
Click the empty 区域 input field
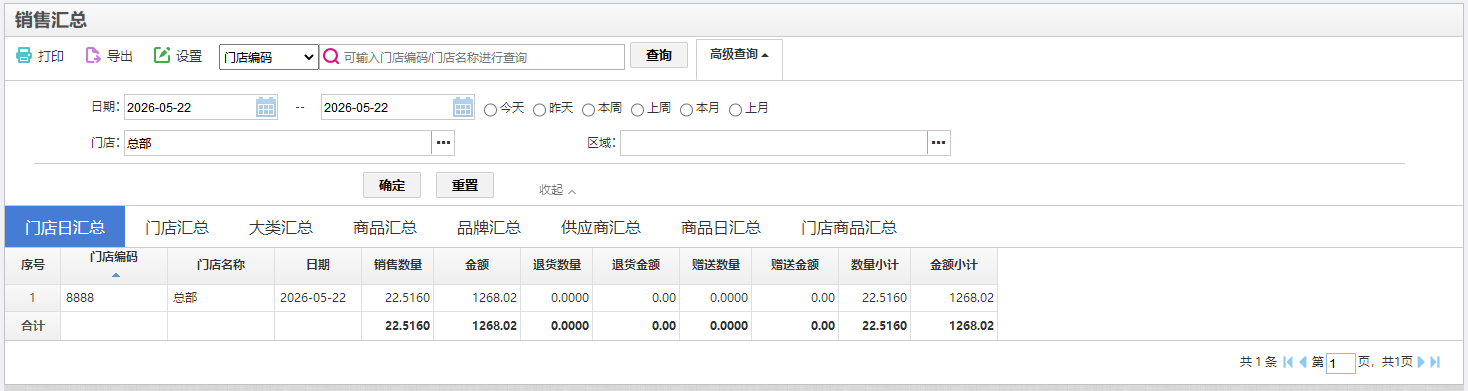(774, 143)
